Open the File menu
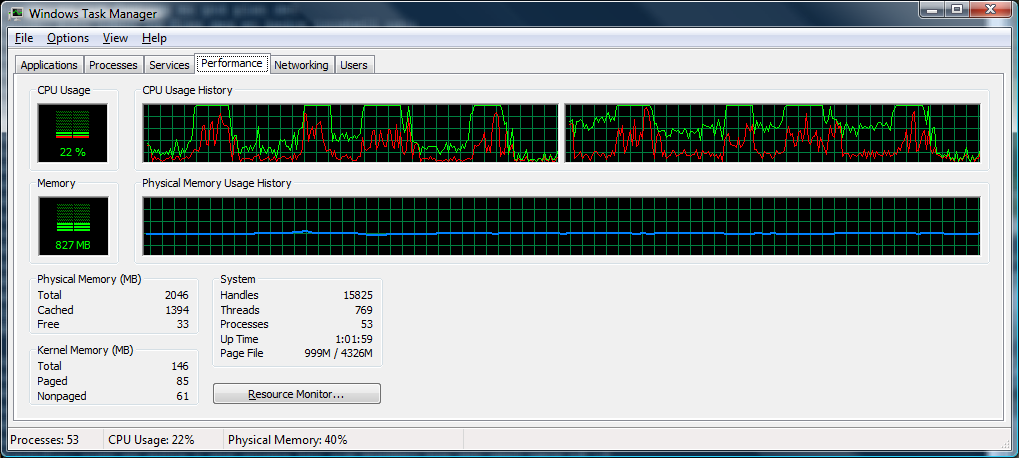1020x460 pixels. pyautogui.click(x=24, y=38)
